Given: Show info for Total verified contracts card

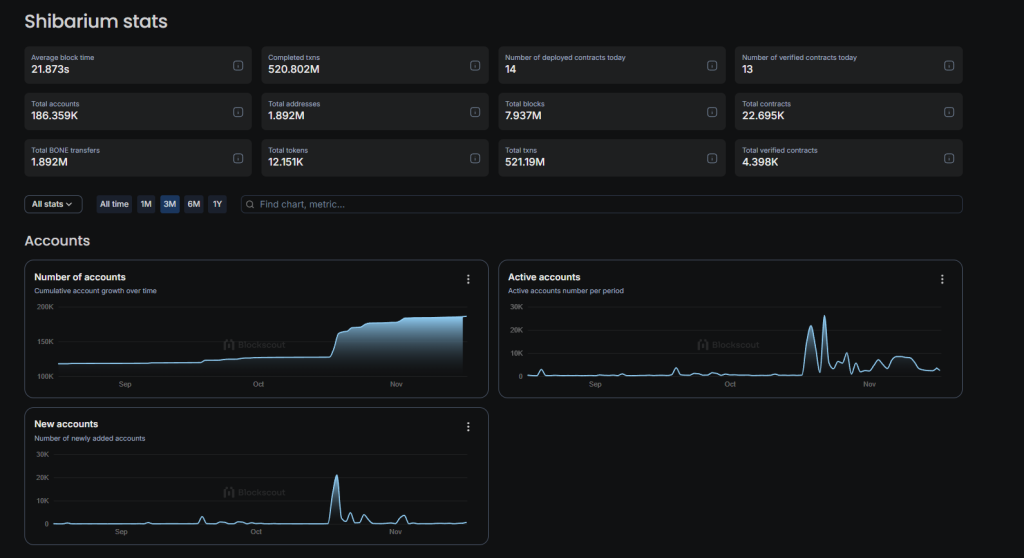Looking at the screenshot, I should pyautogui.click(x=949, y=158).
